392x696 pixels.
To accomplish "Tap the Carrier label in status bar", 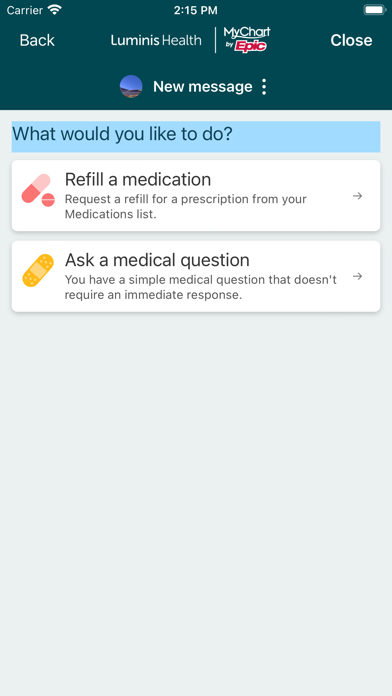I will coord(24,10).
